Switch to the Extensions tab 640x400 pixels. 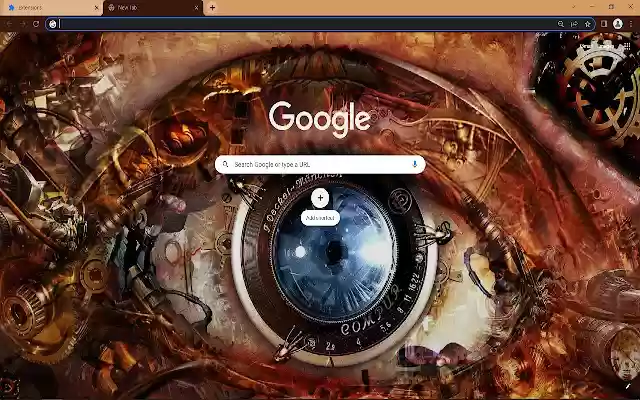(51, 7)
